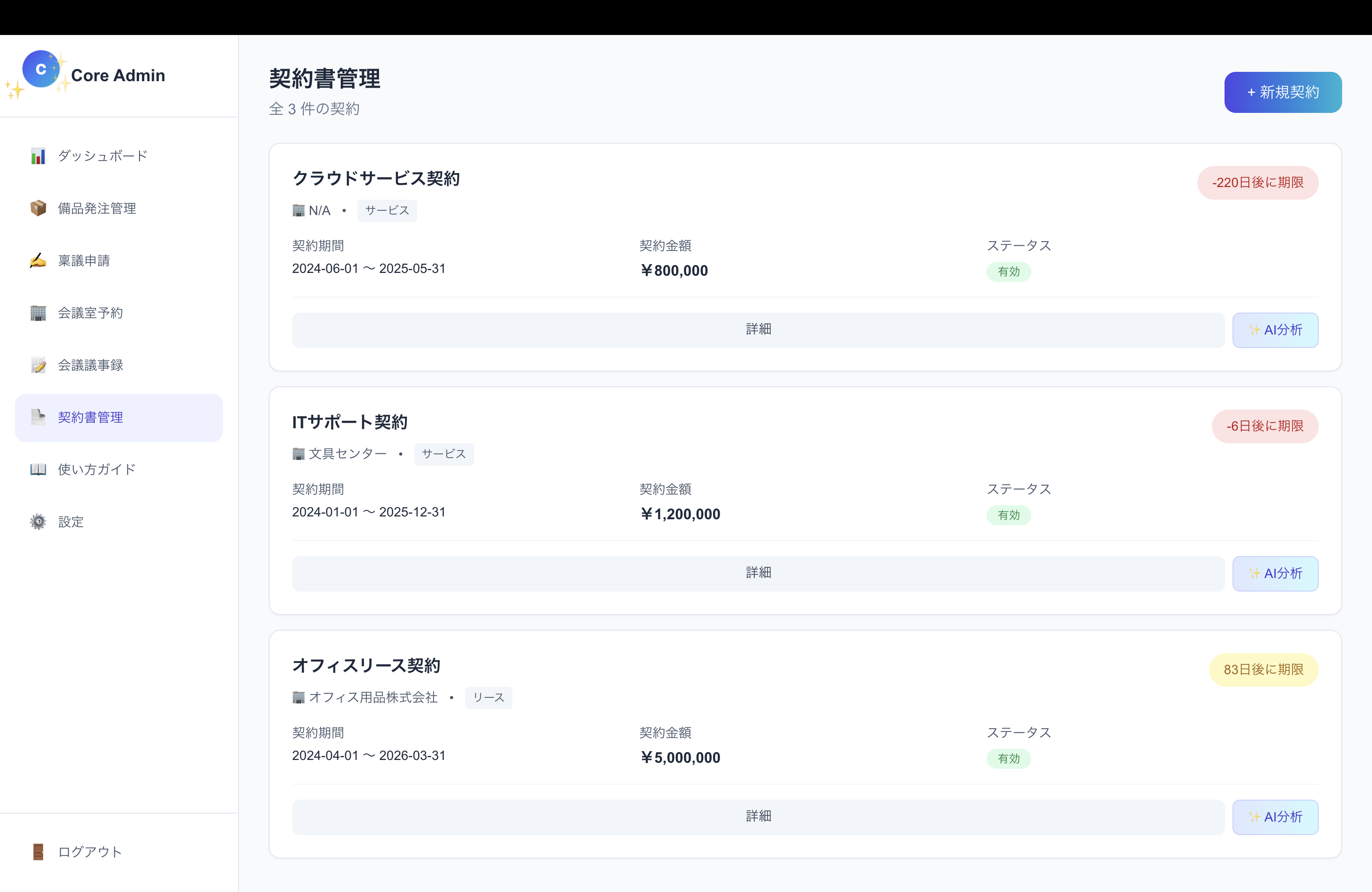1372x892 pixels.
Task: Click the 備品発注管理 package box icon
Action: coord(38,208)
